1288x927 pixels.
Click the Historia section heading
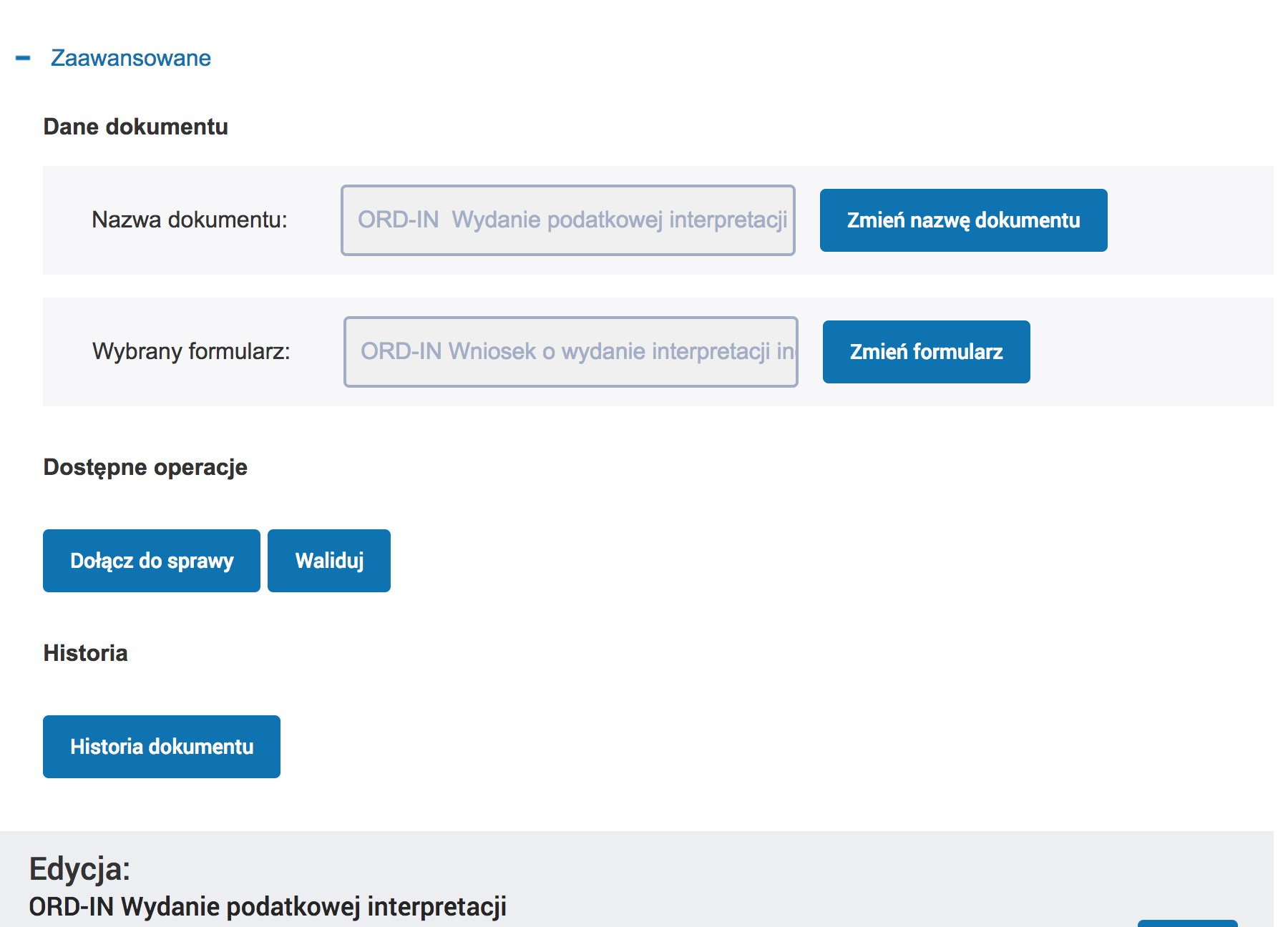86,653
